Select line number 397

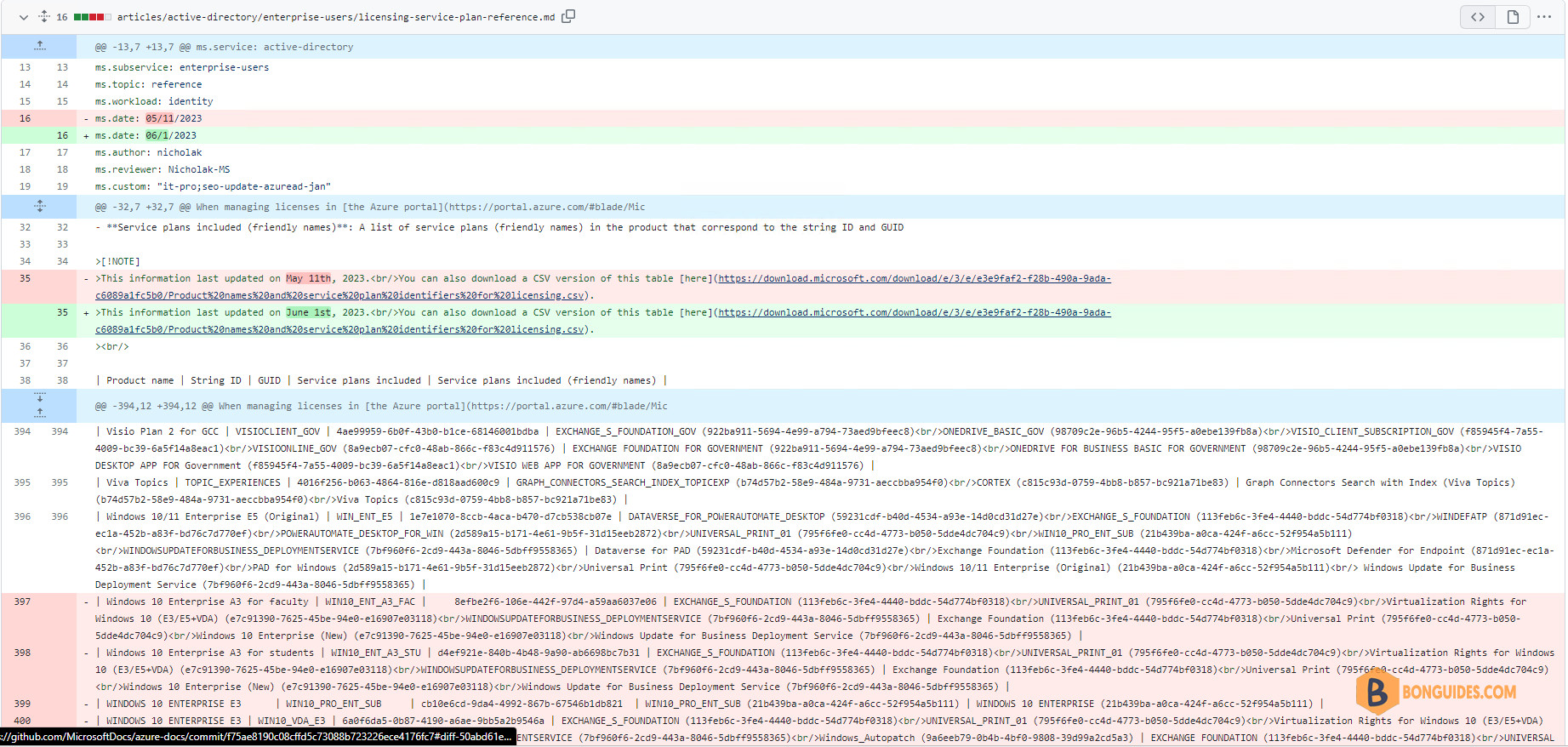tap(22, 602)
